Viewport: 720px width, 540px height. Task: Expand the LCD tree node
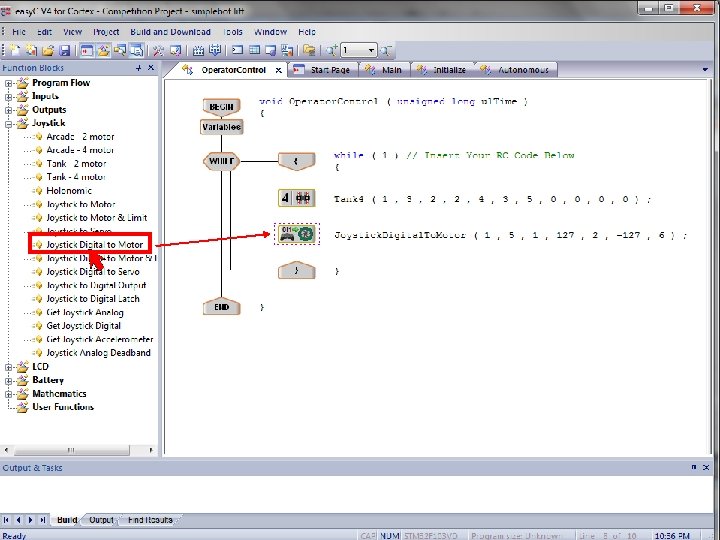[x=8, y=367]
